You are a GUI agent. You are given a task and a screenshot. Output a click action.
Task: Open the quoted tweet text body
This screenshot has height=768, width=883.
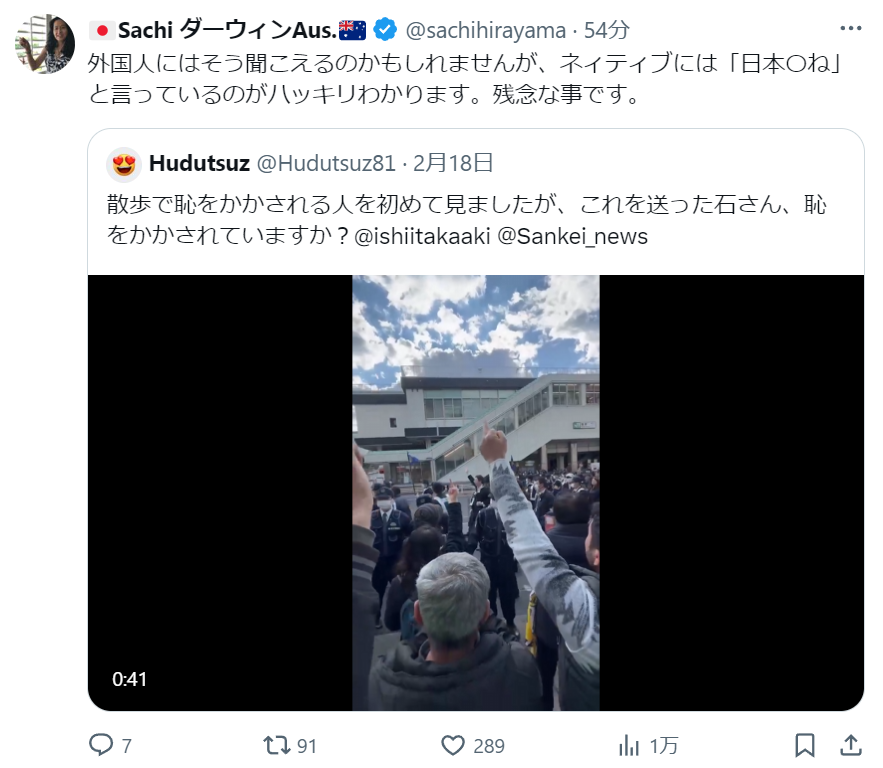466,221
